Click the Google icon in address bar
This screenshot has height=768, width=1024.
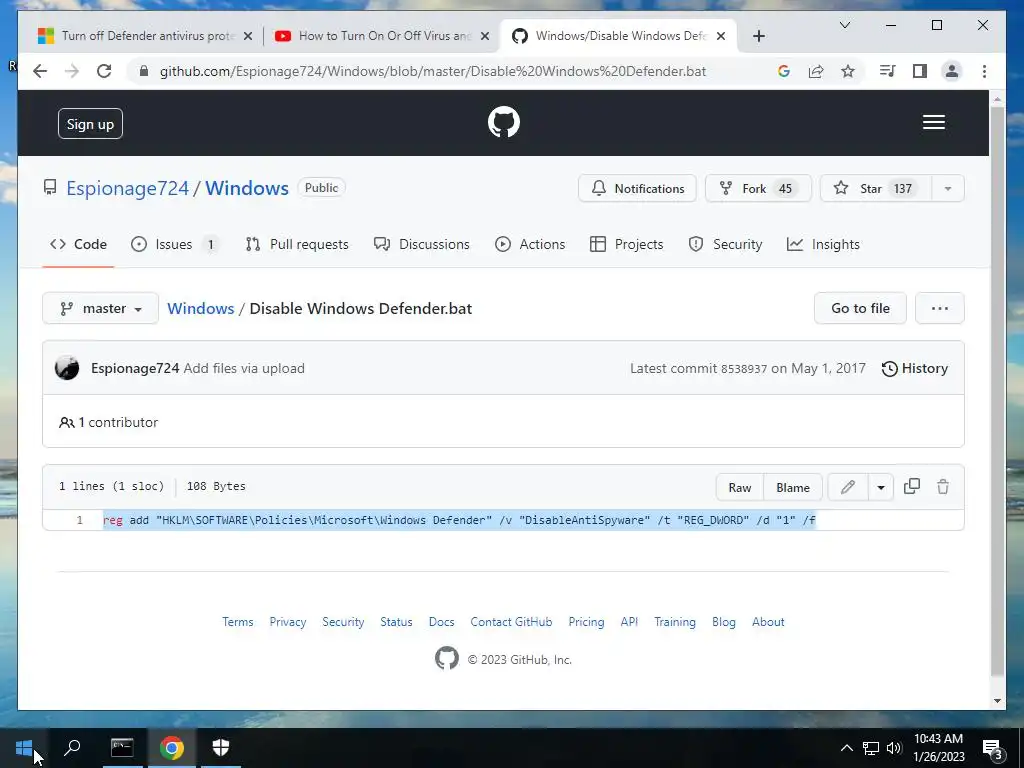pyautogui.click(x=784, y=71)
